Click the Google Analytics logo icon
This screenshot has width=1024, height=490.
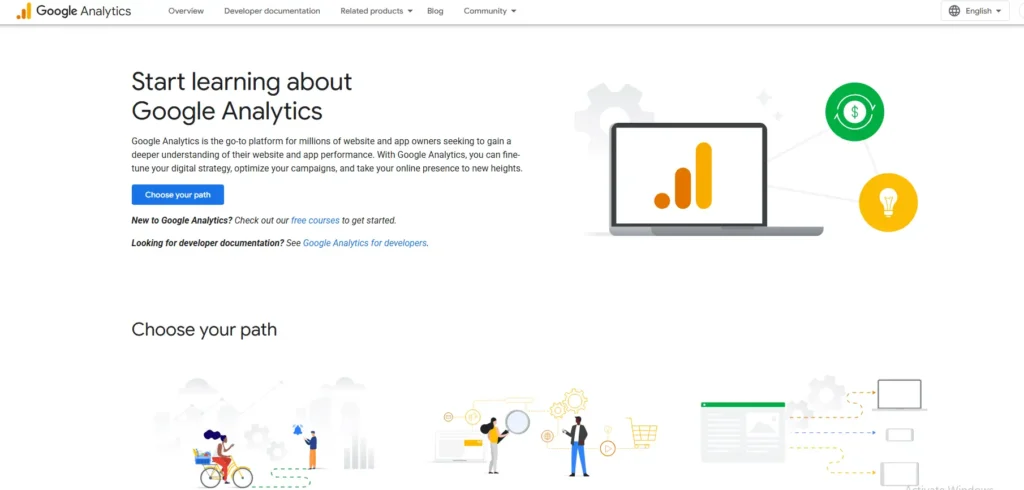pyautogui.click(x=24, y=11)
